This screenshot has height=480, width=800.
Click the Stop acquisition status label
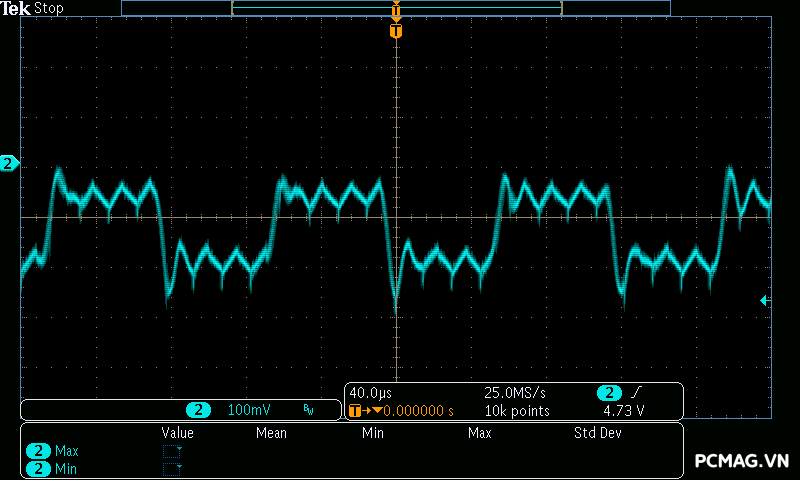tap(49, 8)
